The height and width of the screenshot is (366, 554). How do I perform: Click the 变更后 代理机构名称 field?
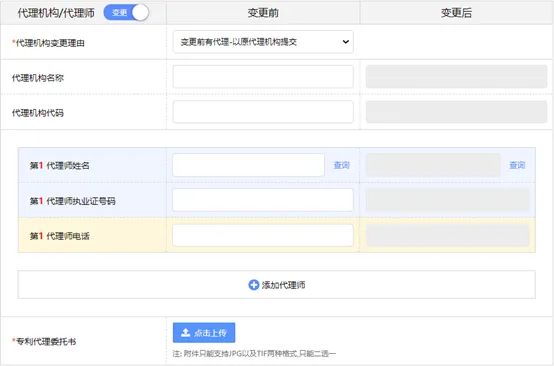(x=456, y=76)
